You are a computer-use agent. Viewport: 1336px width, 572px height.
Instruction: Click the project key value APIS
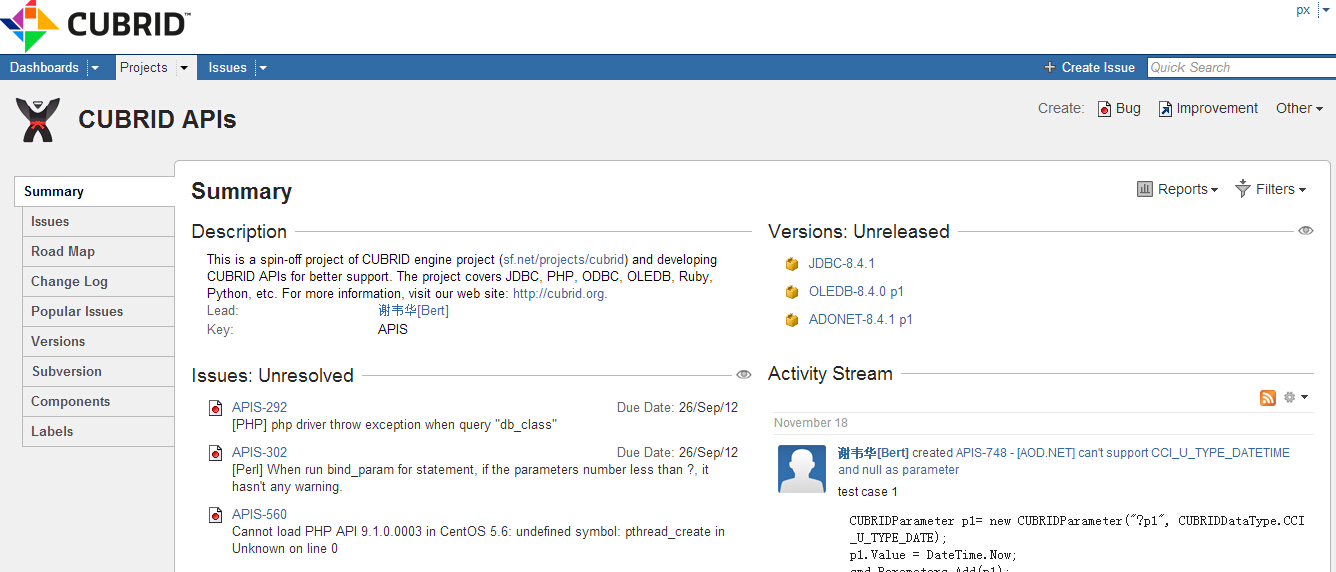click(393, 330)
